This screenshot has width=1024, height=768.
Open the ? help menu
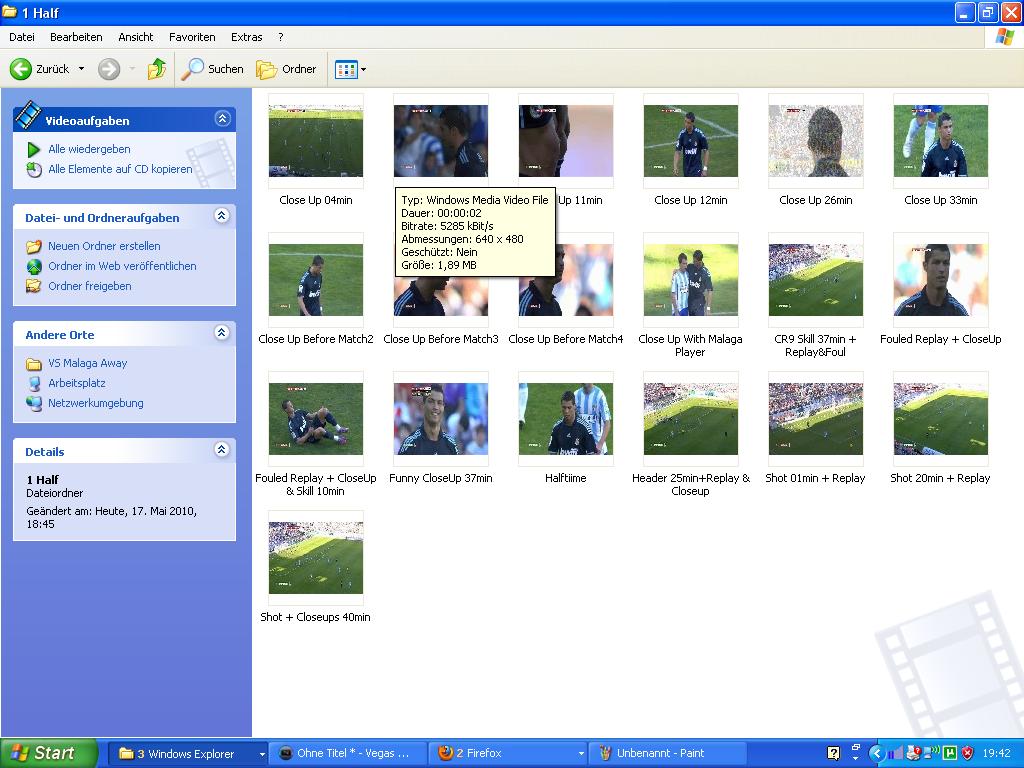281,37
